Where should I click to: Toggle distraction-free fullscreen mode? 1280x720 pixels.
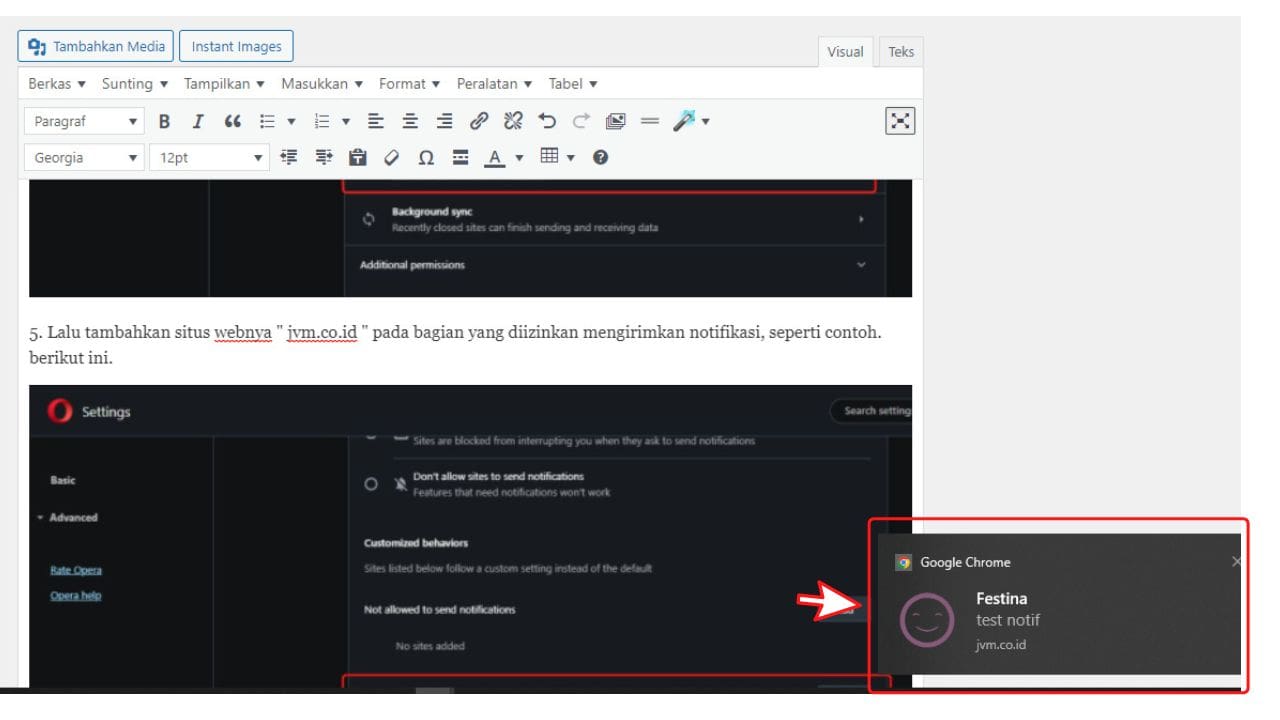point(900,121)
